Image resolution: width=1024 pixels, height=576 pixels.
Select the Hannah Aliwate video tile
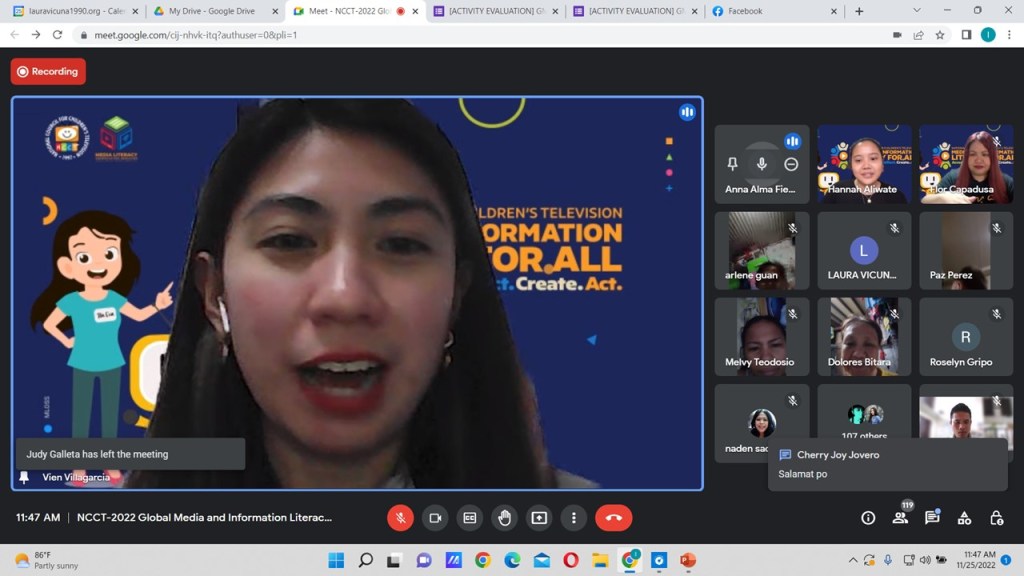[x=864, y=164]
